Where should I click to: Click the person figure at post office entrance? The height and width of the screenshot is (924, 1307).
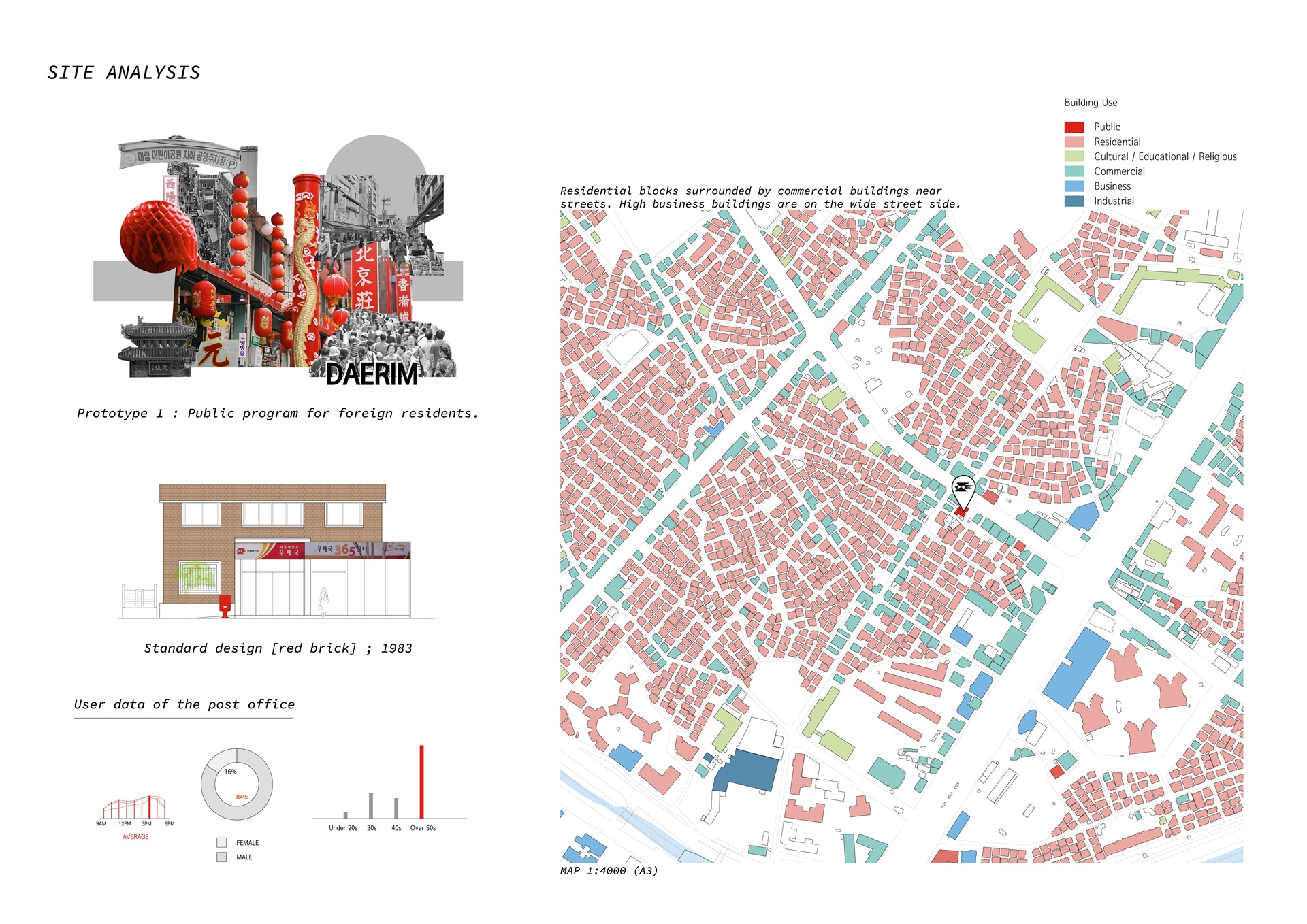coord(324,601)
